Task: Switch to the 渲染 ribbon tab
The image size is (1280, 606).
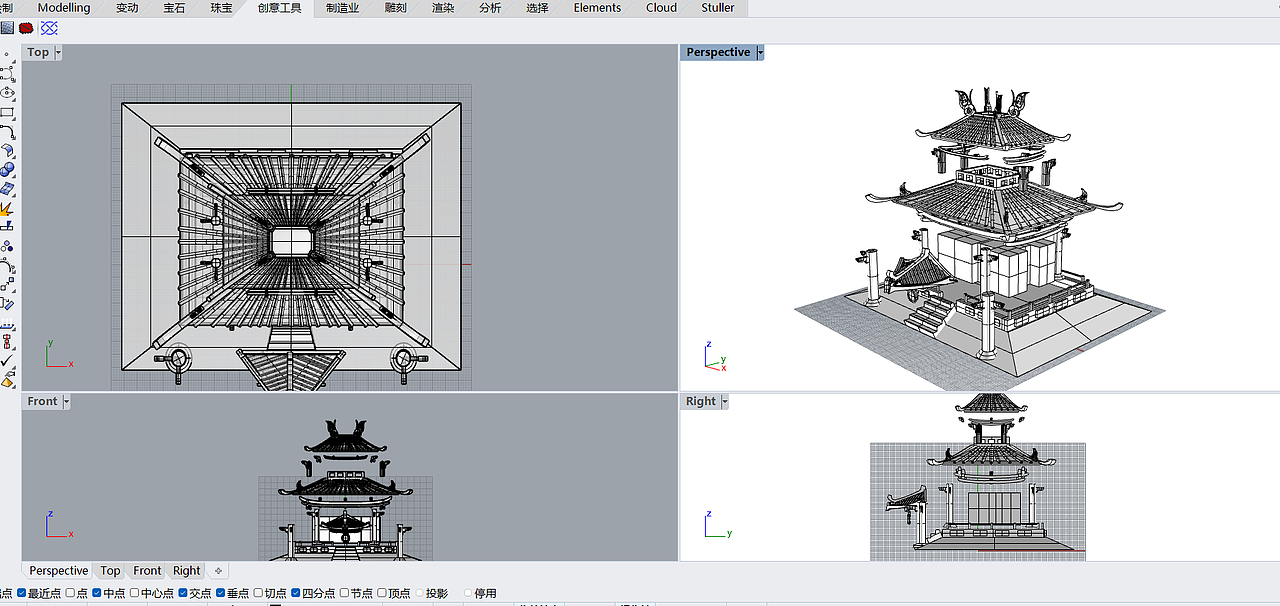Action: [x=443, y=8]
